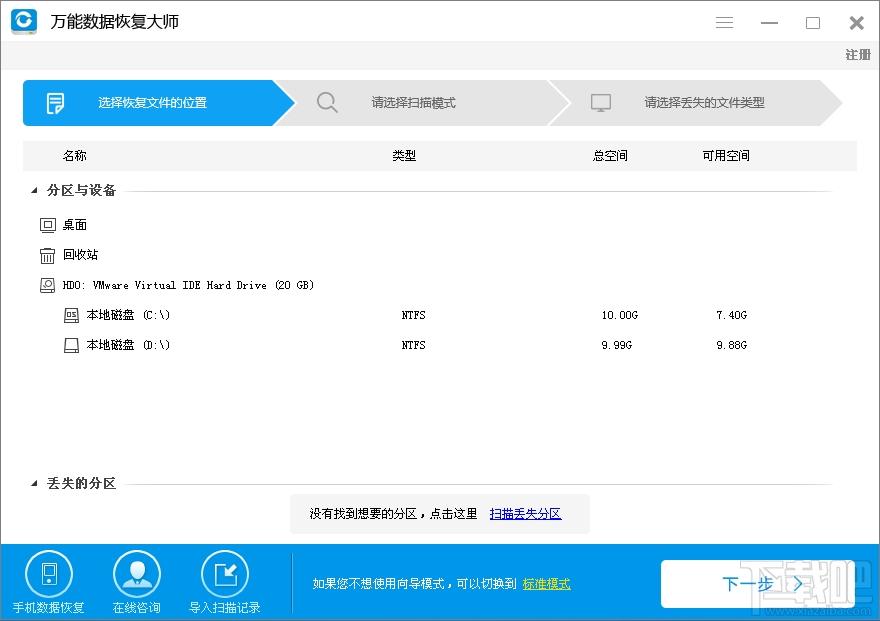
Task: Switch to 标准模式 via link
Action: [547, 584]
